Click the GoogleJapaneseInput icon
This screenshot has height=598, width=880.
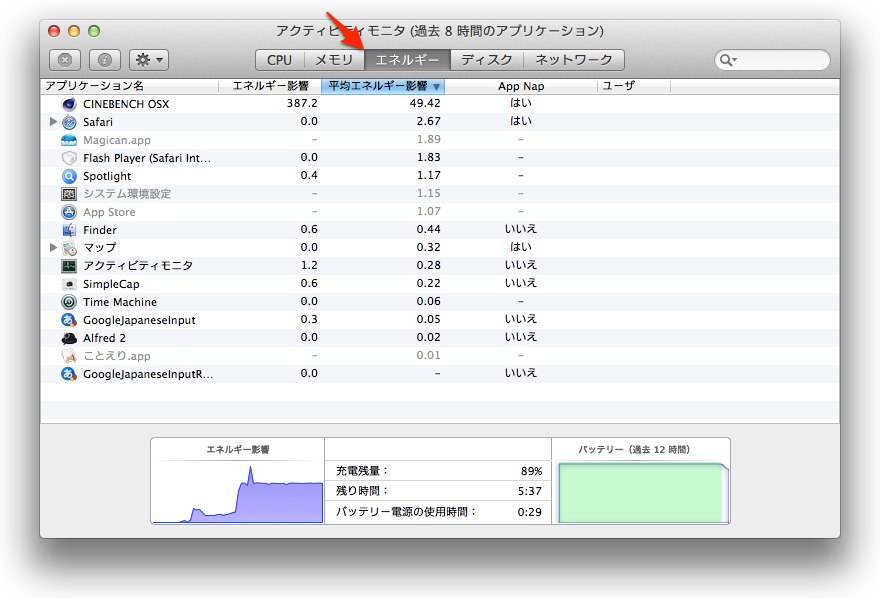pyautogui.click(x=69, y=320)
